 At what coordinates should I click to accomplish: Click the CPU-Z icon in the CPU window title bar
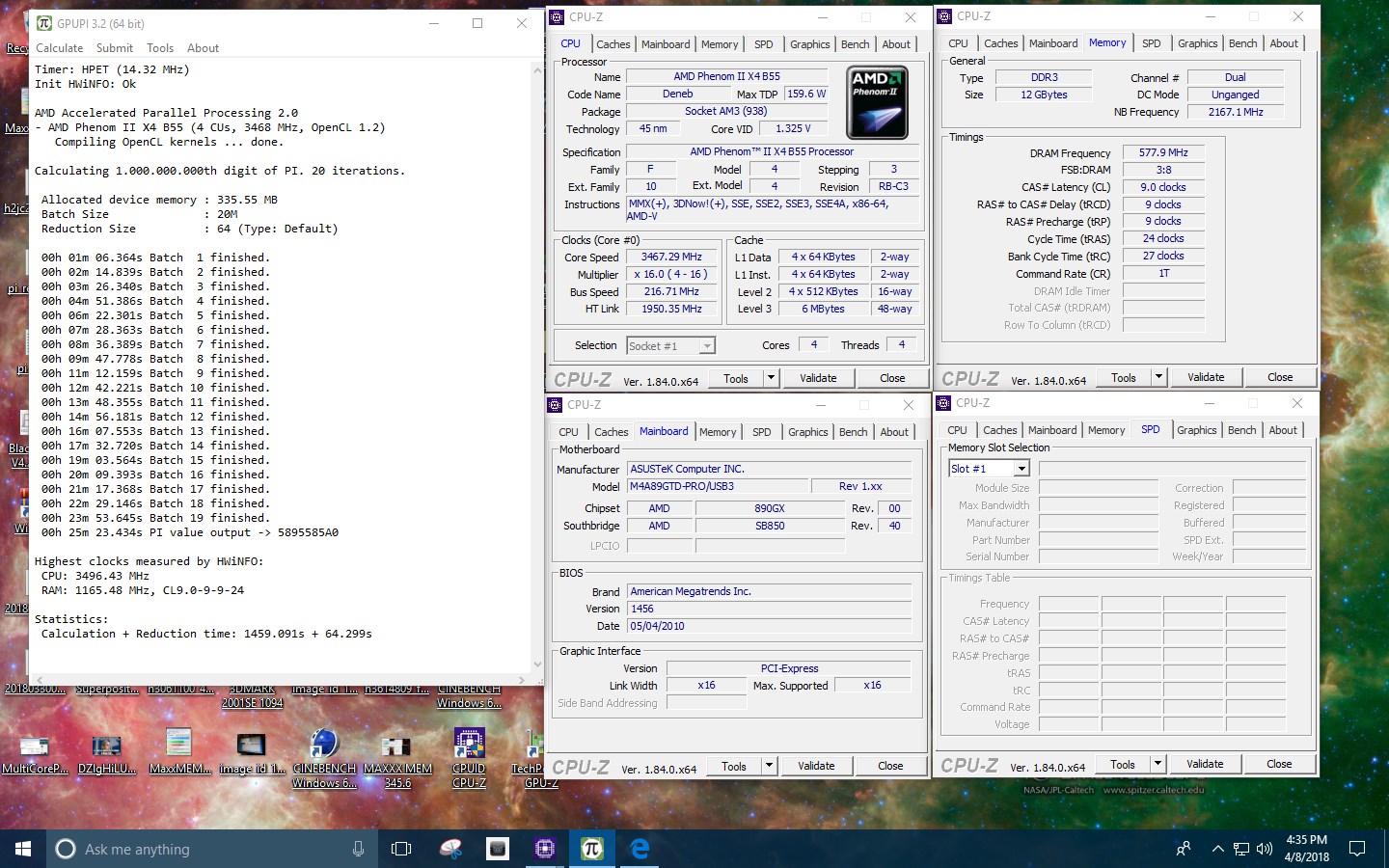click(557, 16)
